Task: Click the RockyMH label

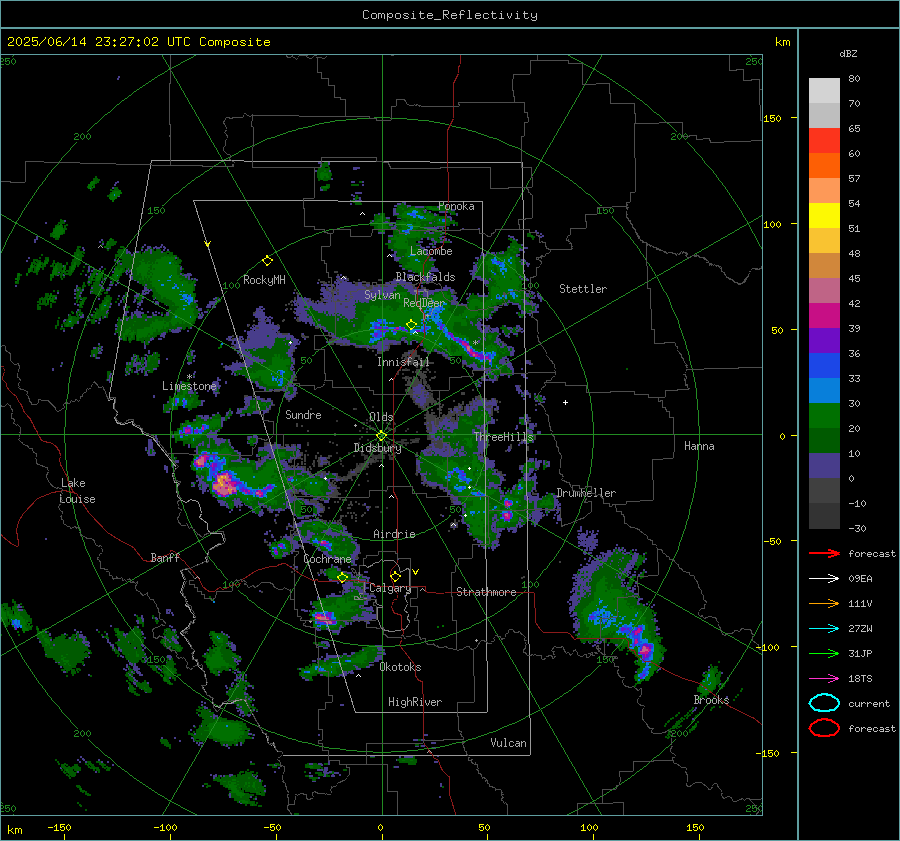Action: (264, 280)
